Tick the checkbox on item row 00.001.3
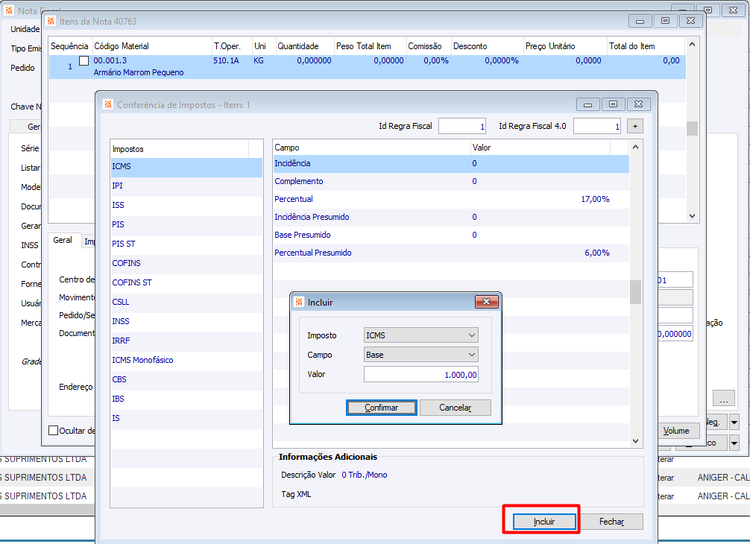 [84, 61]
